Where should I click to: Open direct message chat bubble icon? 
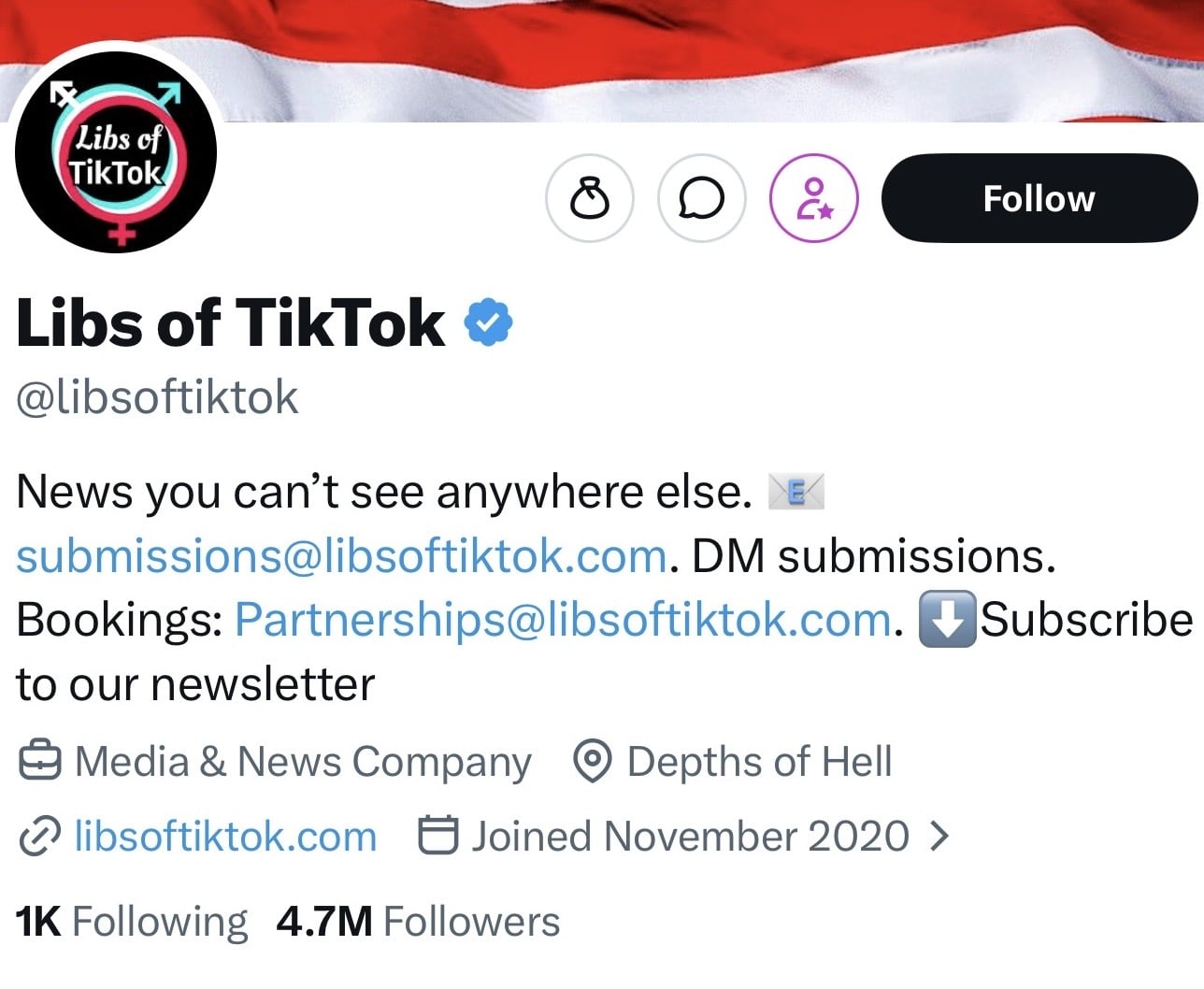coord(702,198)
